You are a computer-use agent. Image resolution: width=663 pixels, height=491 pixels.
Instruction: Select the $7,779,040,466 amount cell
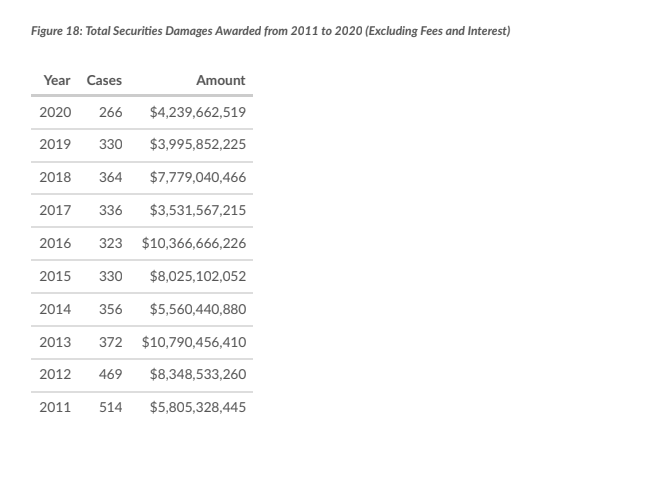[x=197, y=178]
